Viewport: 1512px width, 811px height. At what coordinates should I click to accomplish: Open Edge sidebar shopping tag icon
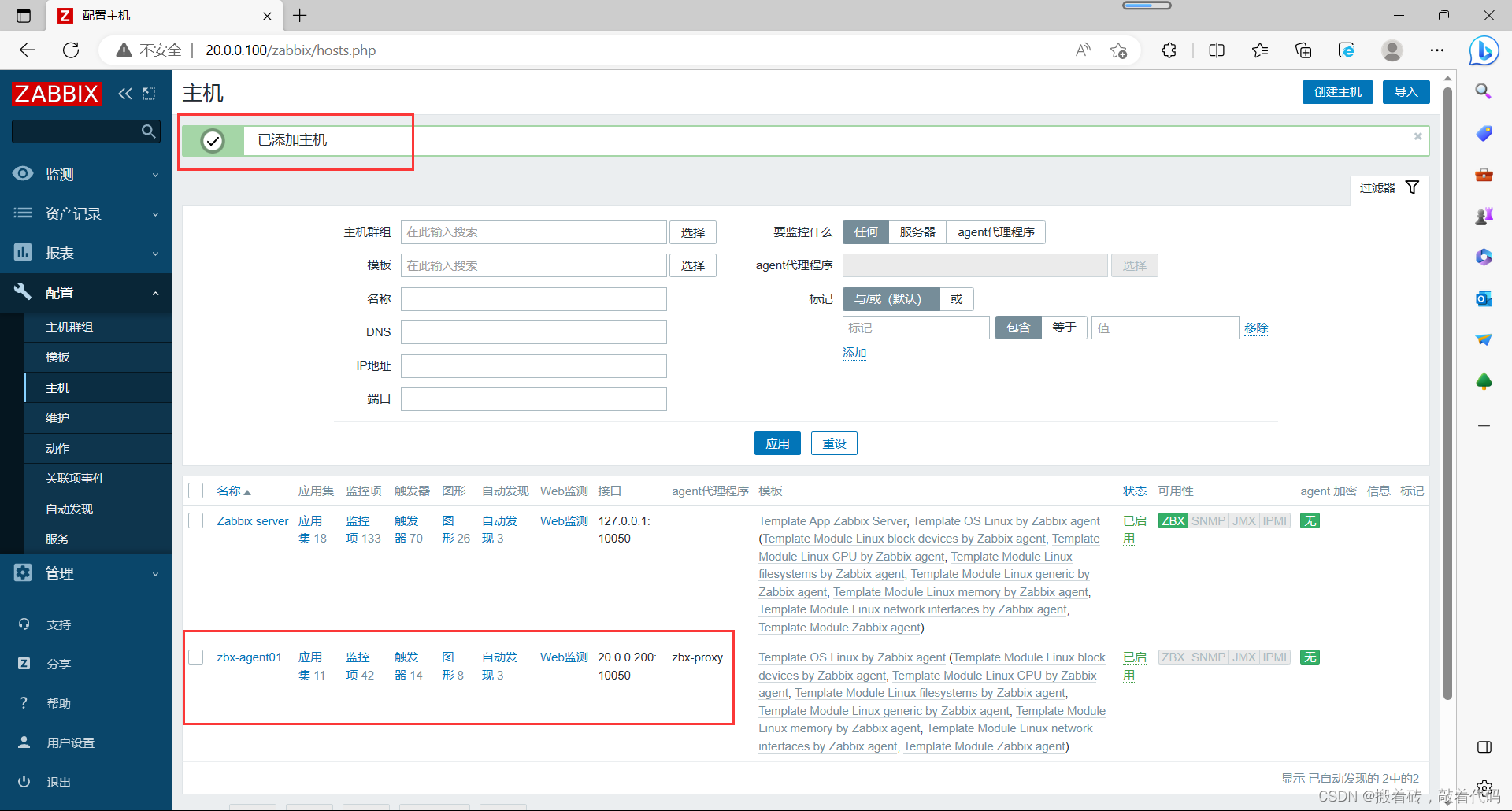(1484, 133)
